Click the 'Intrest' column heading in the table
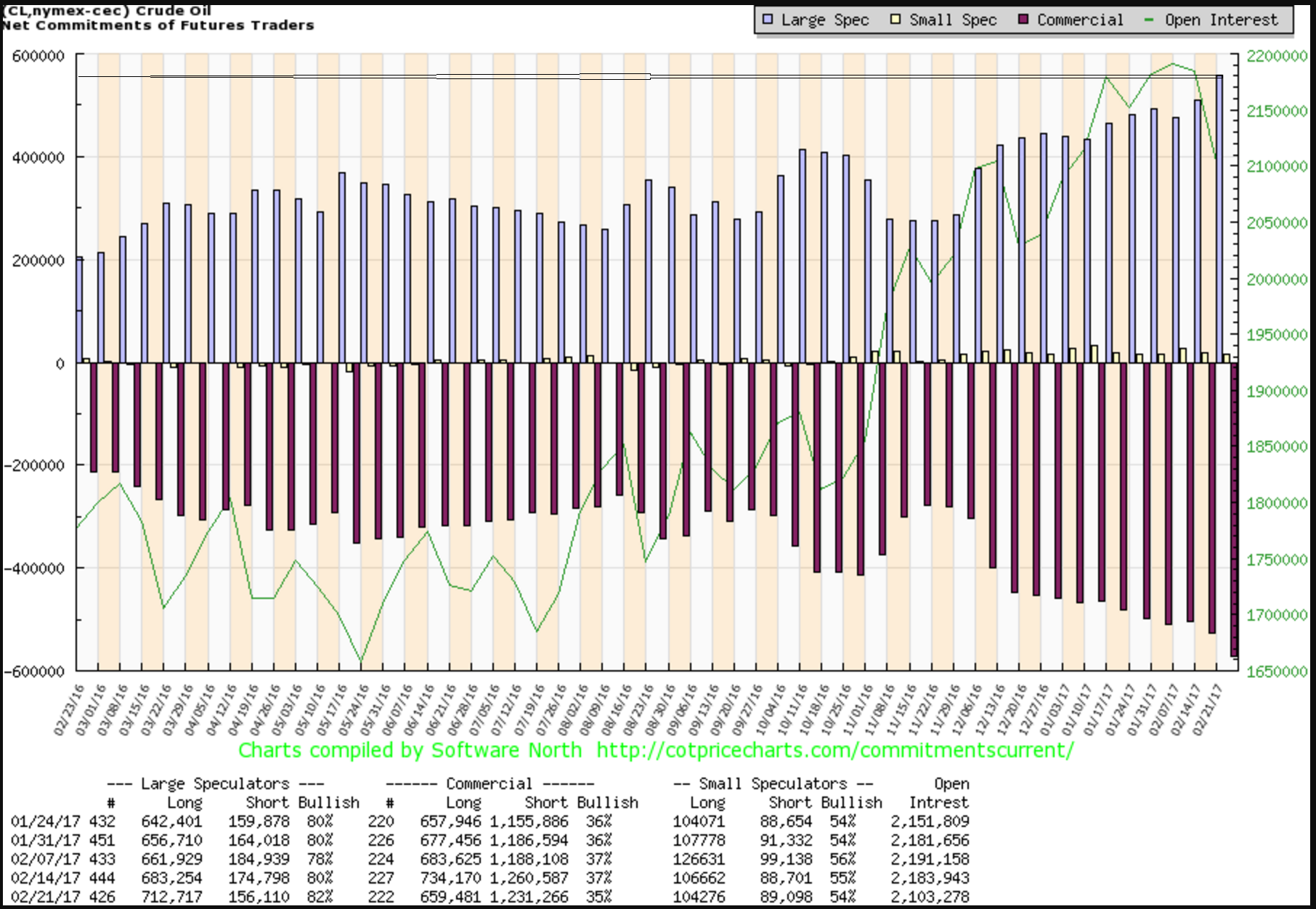Image resolution: width=1316 pixels, height=909 pixels. click(x=939, y=803)
